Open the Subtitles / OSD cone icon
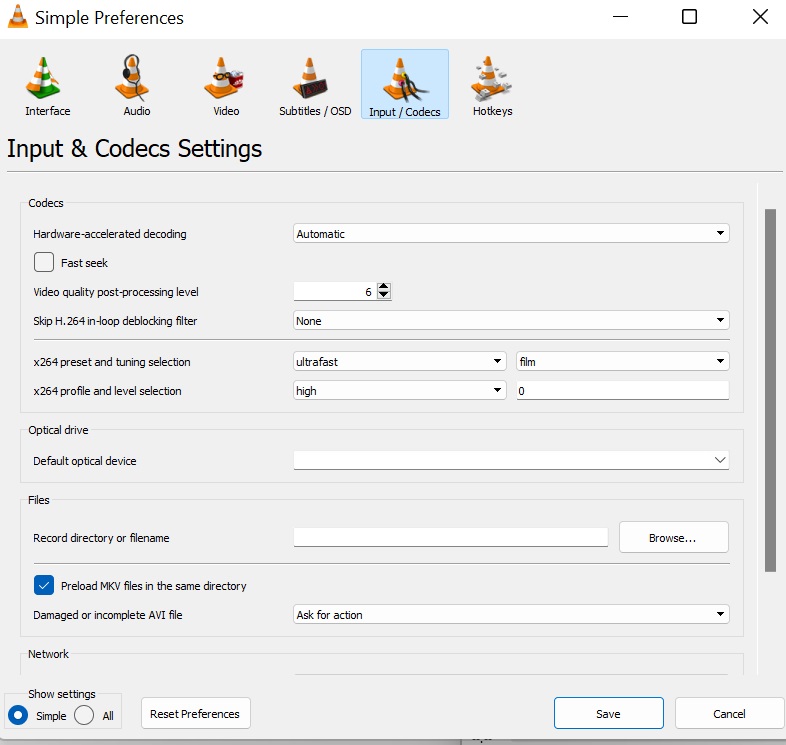This screenshot has width=786, height=745. pyautogui.click(x=310, y=78)
